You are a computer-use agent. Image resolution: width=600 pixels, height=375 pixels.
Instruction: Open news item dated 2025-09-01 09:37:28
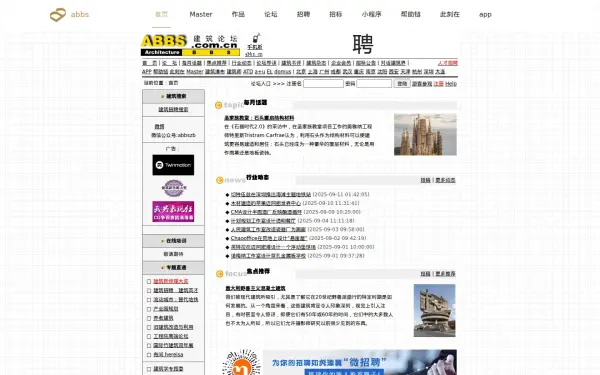coord(268,256)
